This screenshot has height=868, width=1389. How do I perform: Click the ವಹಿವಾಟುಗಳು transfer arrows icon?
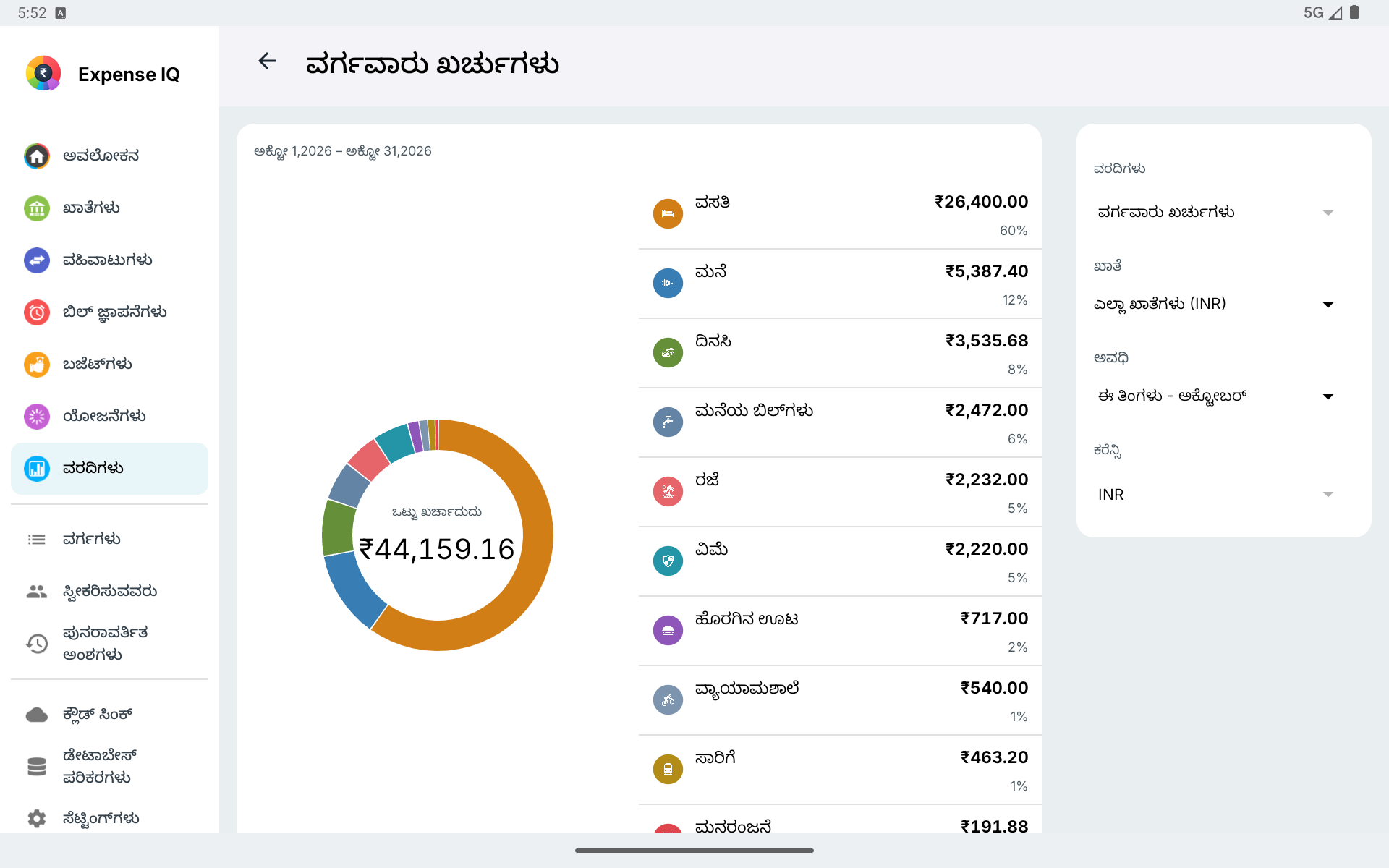click(37, 260)
